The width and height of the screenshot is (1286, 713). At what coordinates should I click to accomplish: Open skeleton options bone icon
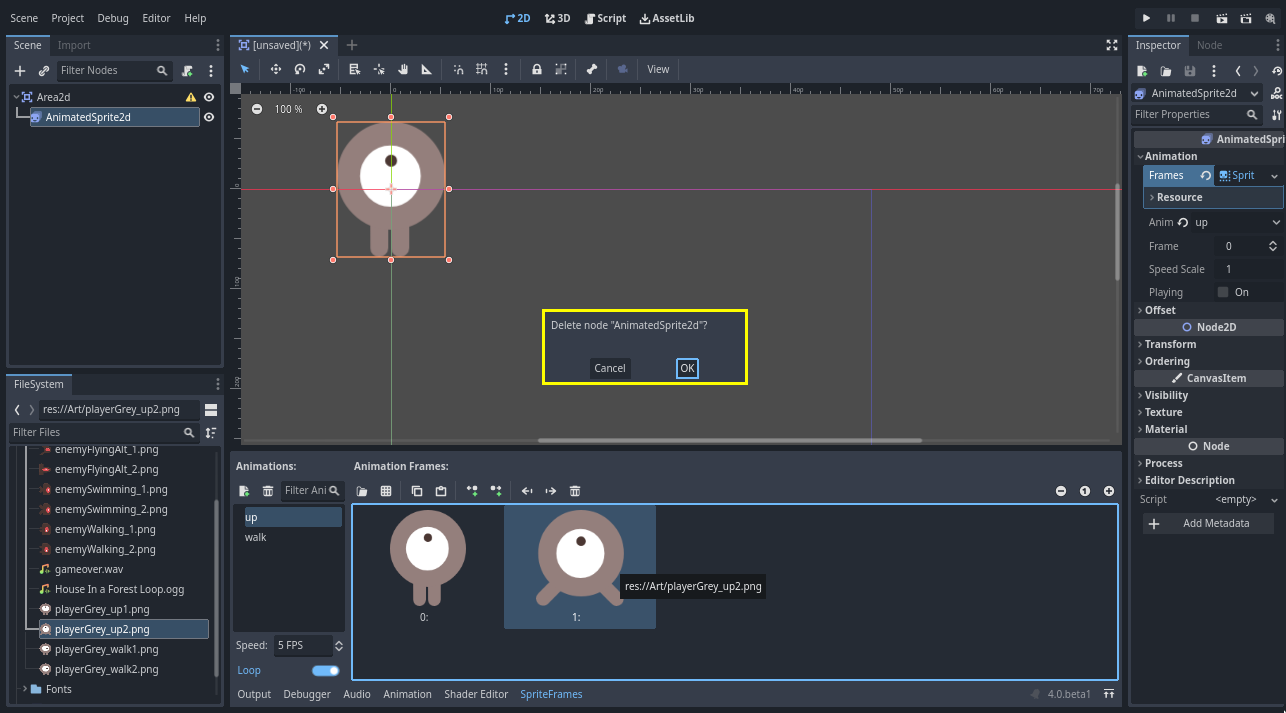592,69
